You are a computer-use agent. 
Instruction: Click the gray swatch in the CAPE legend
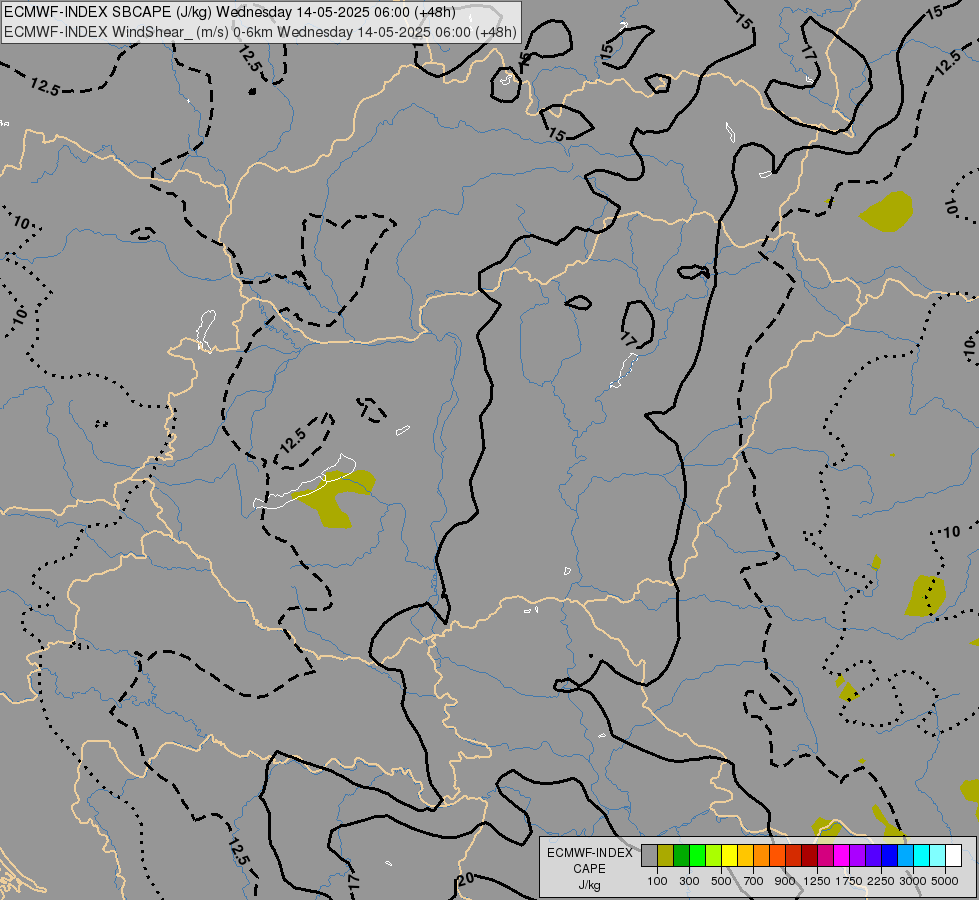[649, 856]
